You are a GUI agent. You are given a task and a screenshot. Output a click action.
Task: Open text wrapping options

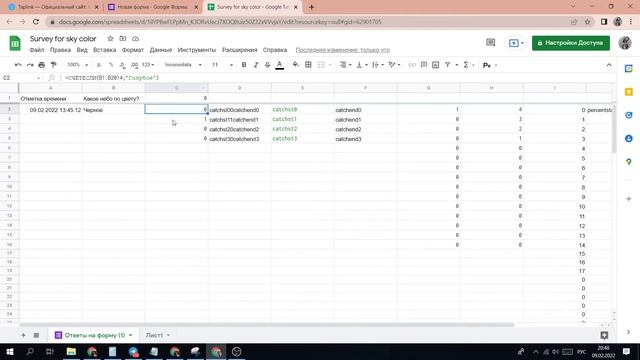click(378, 65)
